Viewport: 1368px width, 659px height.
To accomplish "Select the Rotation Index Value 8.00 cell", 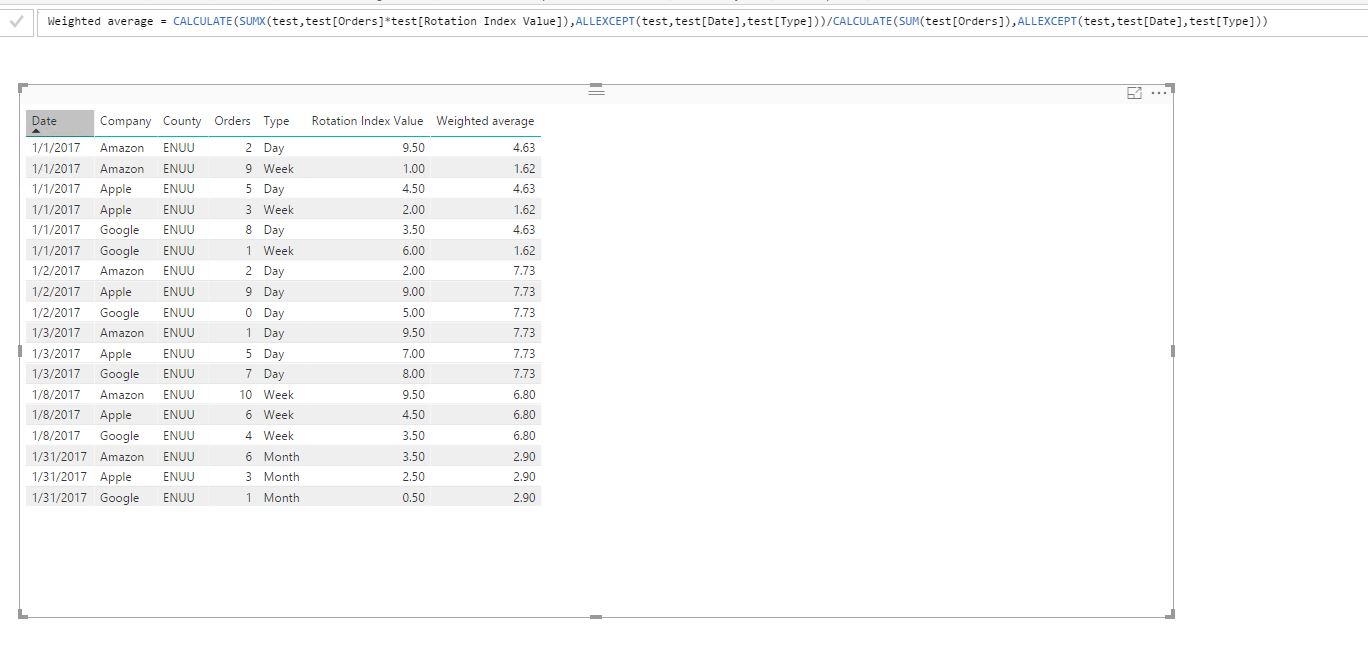I will click(413, 374).
